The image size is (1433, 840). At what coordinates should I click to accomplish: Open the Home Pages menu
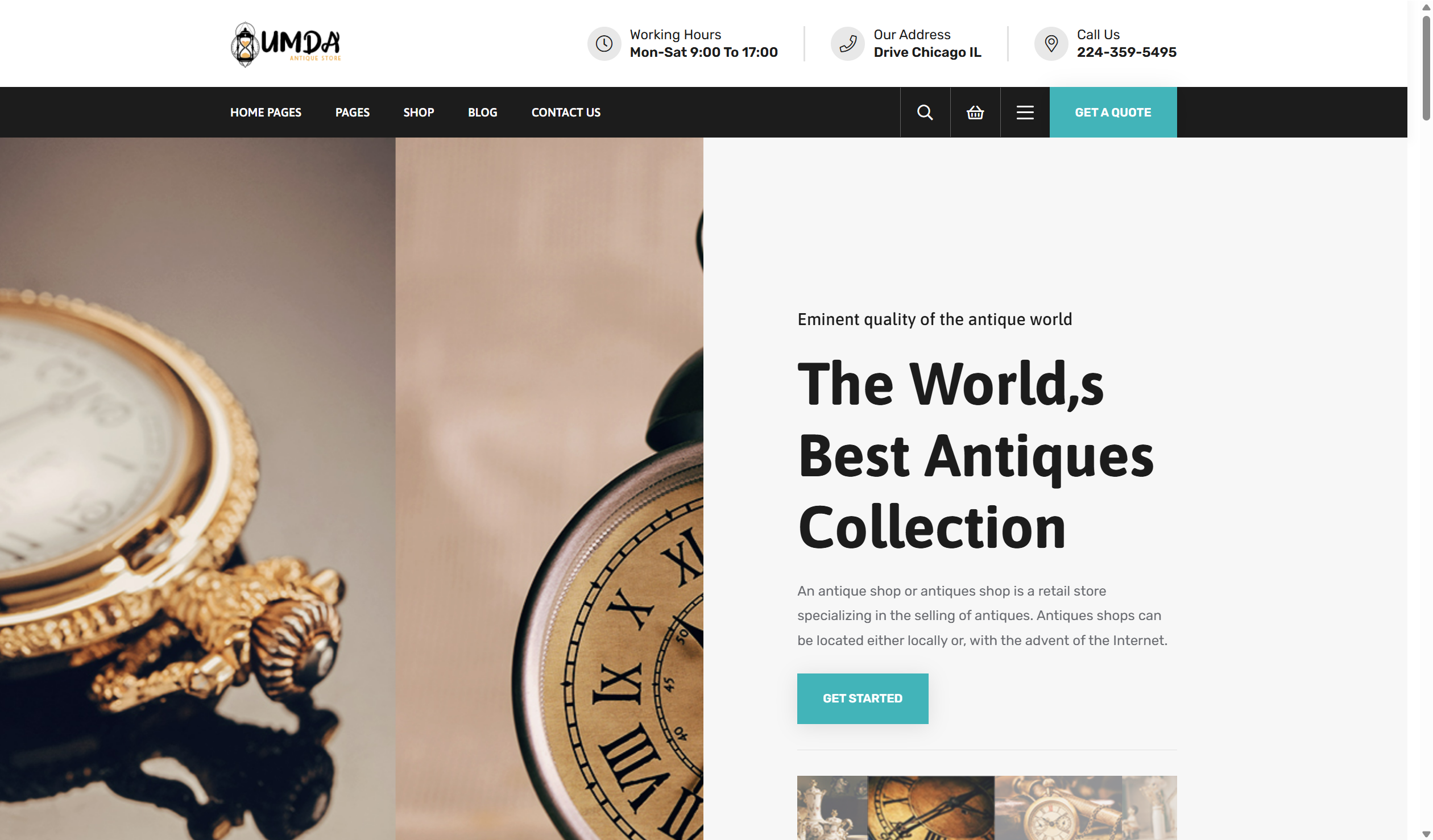click(266, 112)
